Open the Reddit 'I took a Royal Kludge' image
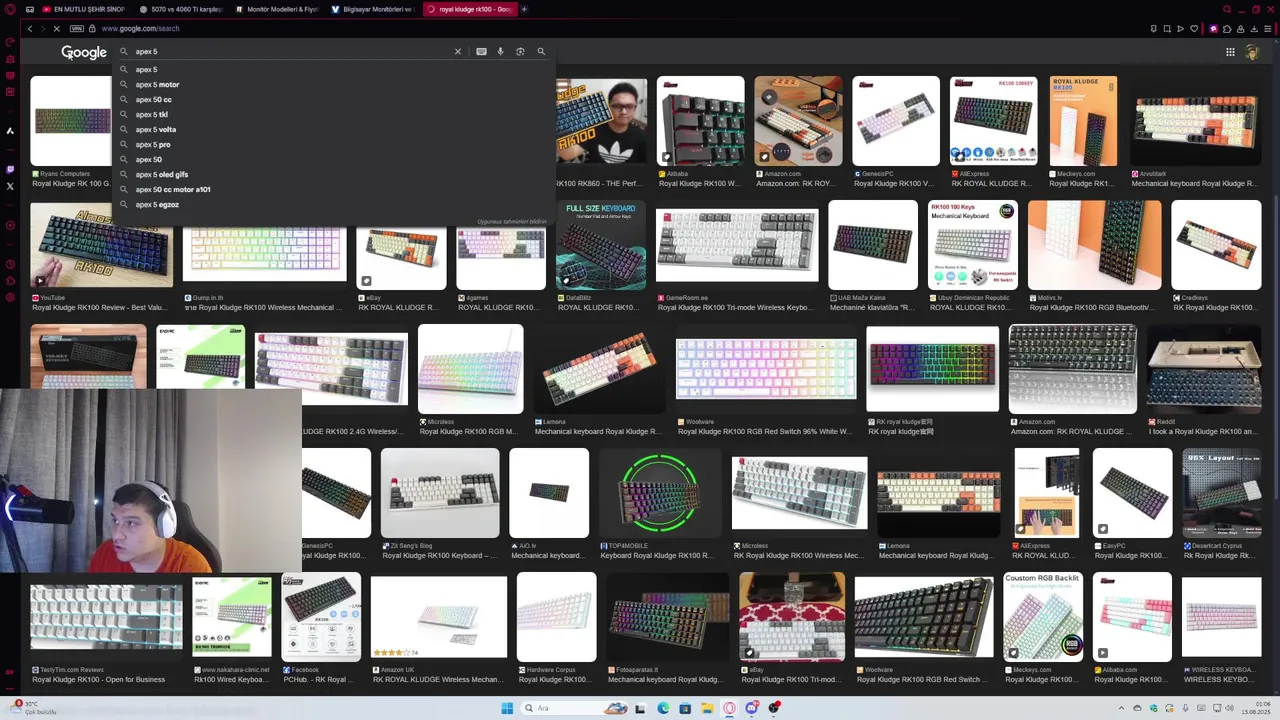Screen dimensions: 1280x720 [x=1204, y=369]
